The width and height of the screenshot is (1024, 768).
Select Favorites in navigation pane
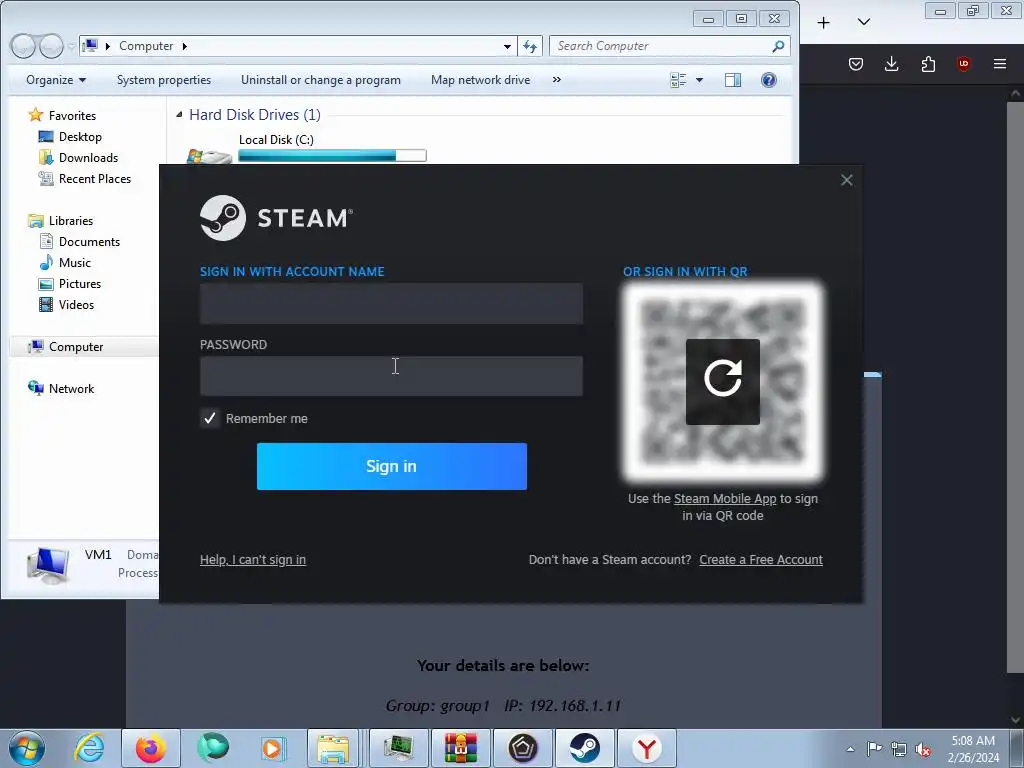[72, 116]
